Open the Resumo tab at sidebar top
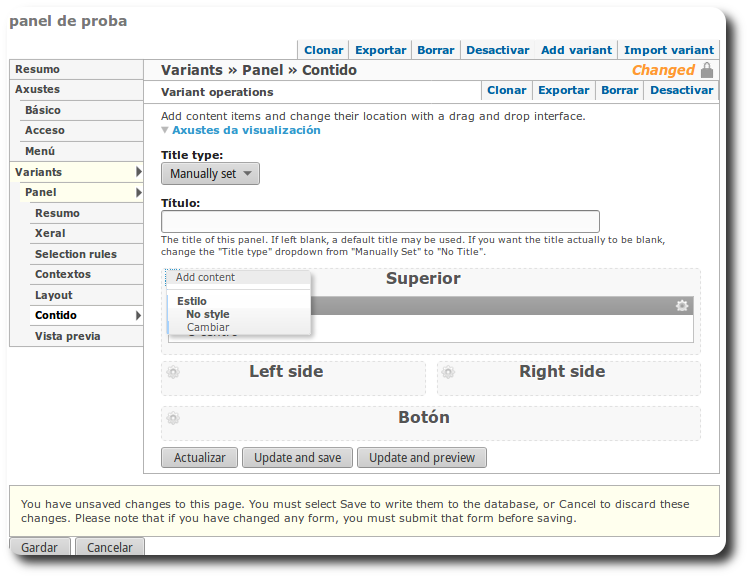 pos(37,69)
